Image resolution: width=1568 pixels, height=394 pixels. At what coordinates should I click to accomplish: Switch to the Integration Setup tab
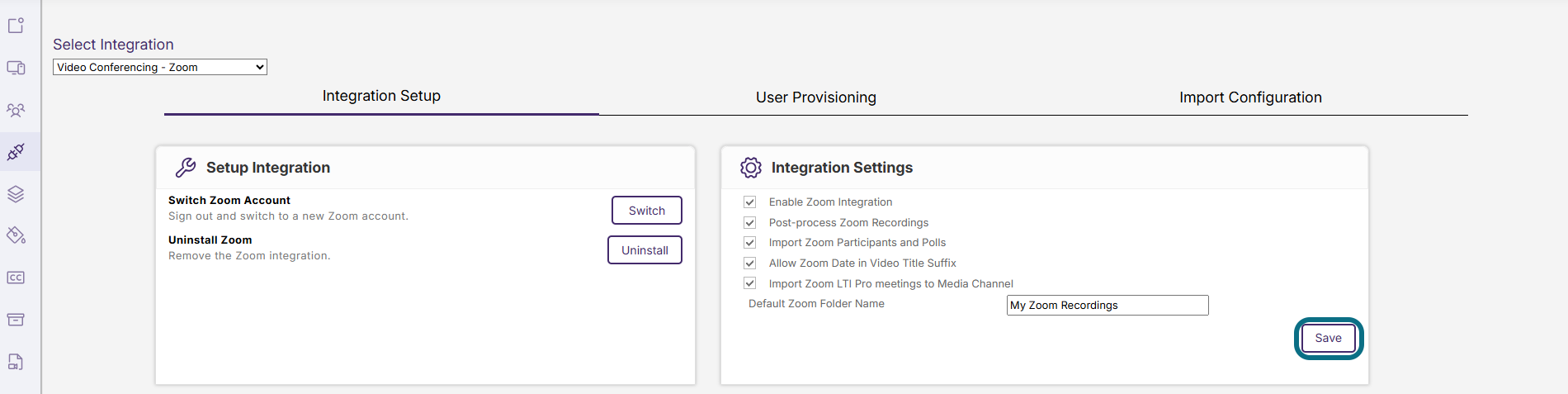(381, 96)
